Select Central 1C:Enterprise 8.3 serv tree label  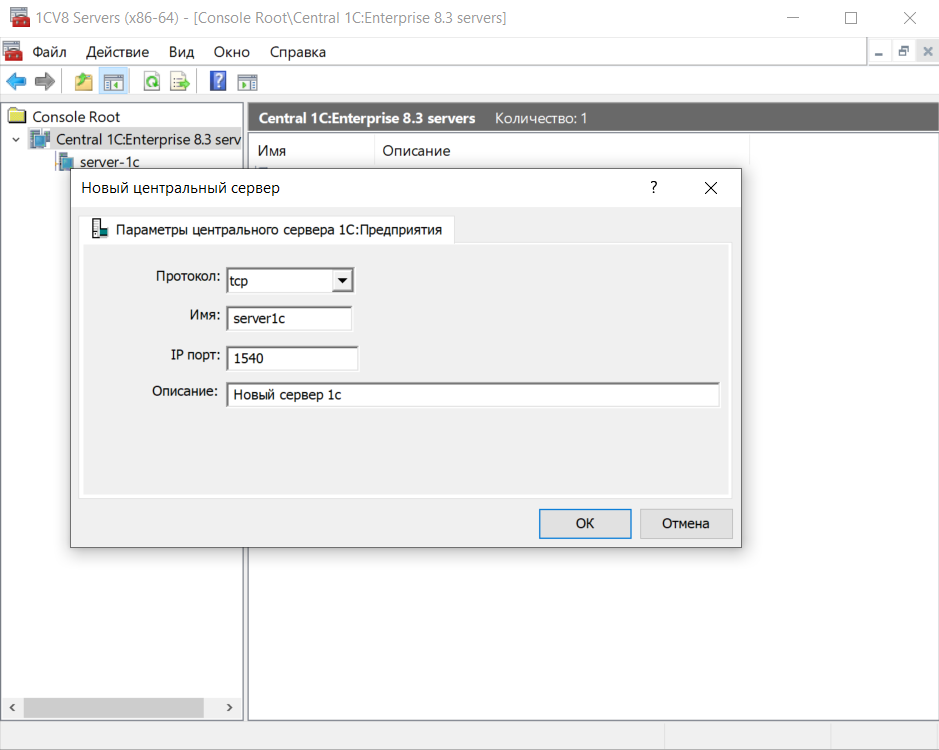148,140
